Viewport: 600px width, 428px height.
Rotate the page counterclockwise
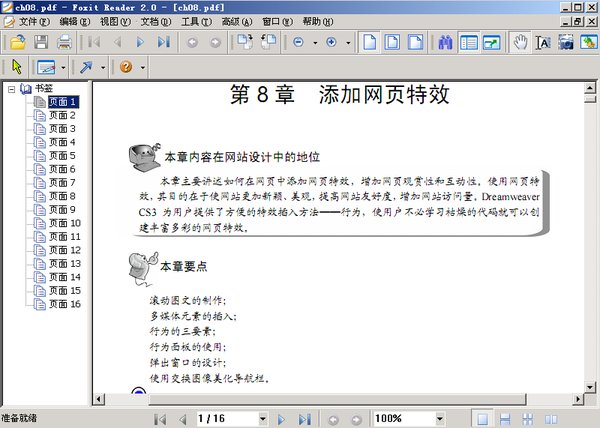pyautogui.click(x=269, y=42)
